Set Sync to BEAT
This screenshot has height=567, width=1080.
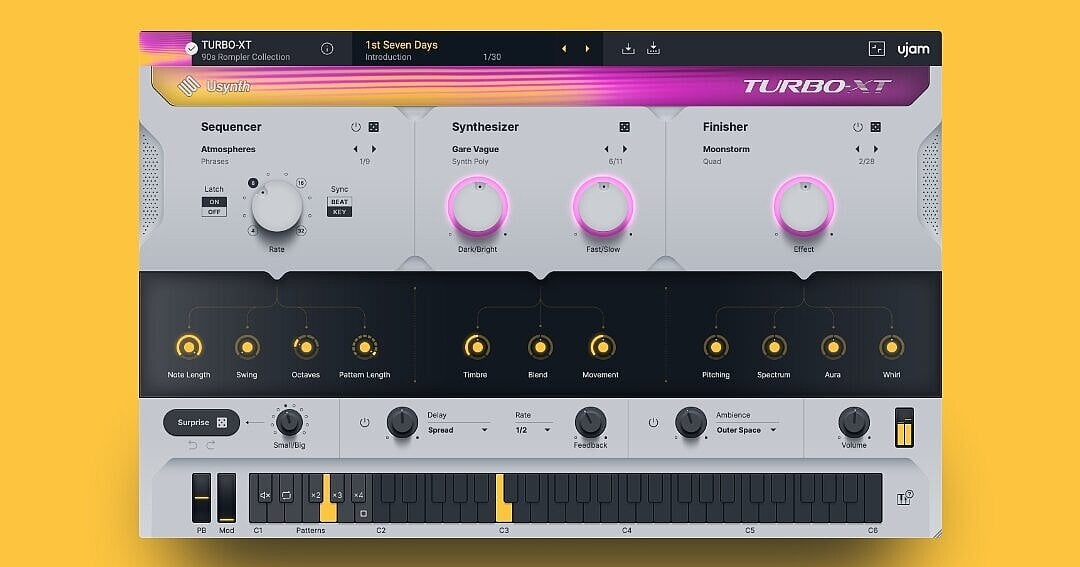[x=340, y=201]
